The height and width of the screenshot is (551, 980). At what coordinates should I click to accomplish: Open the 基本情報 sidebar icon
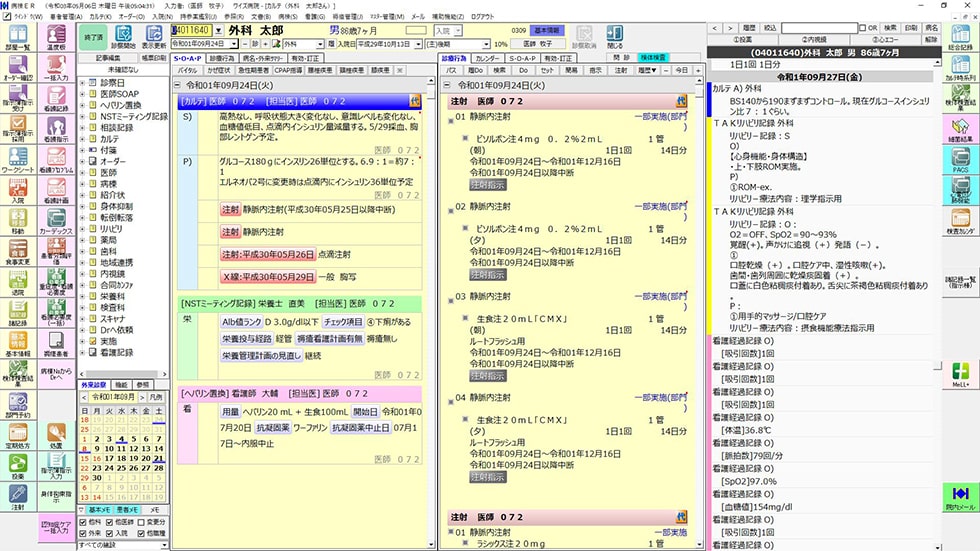[x=18, y=343]
